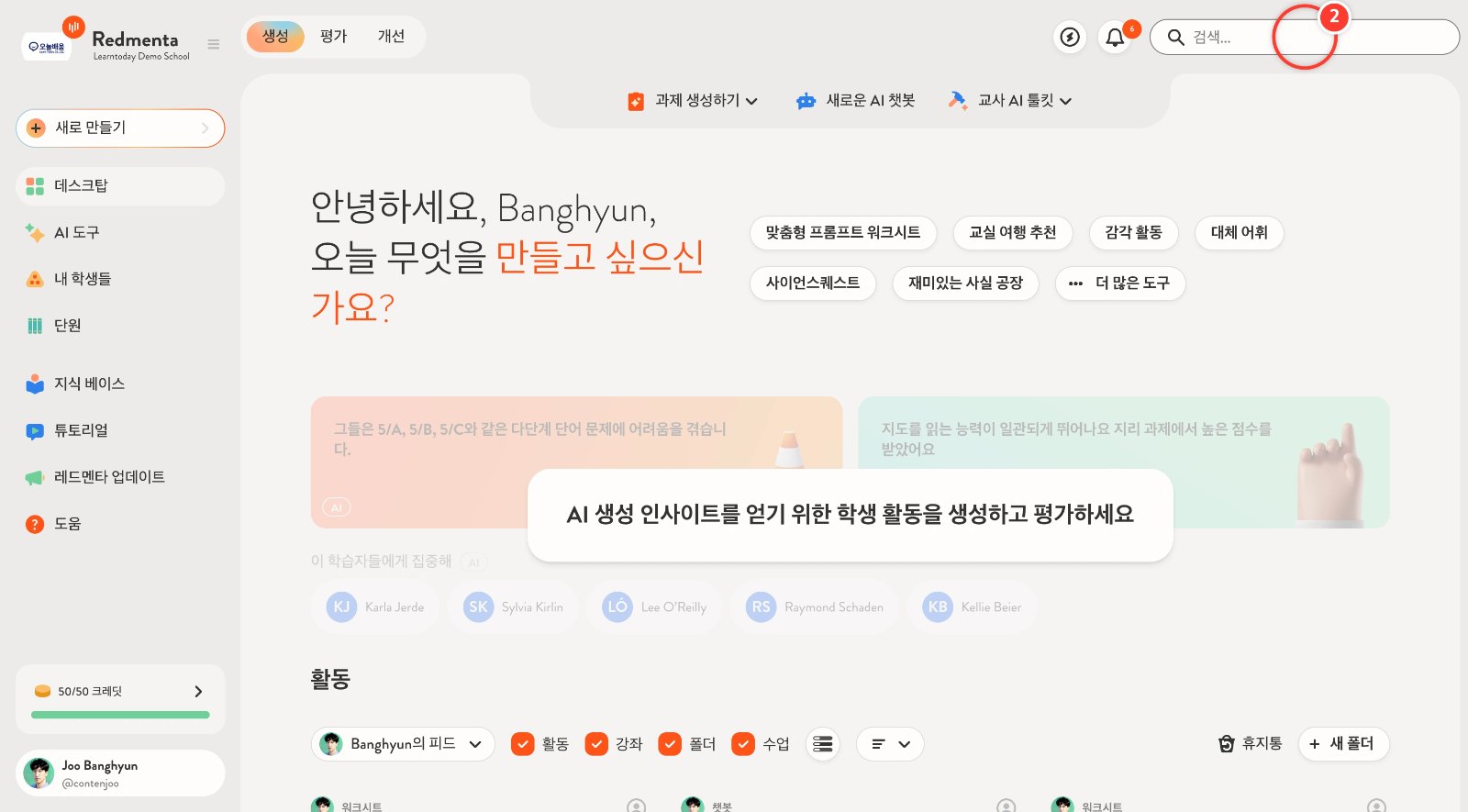Open 레드멘타 업데이트 megaphone icon
Image resolution: width=1468 pixels, height=812 pixels.
35,477
